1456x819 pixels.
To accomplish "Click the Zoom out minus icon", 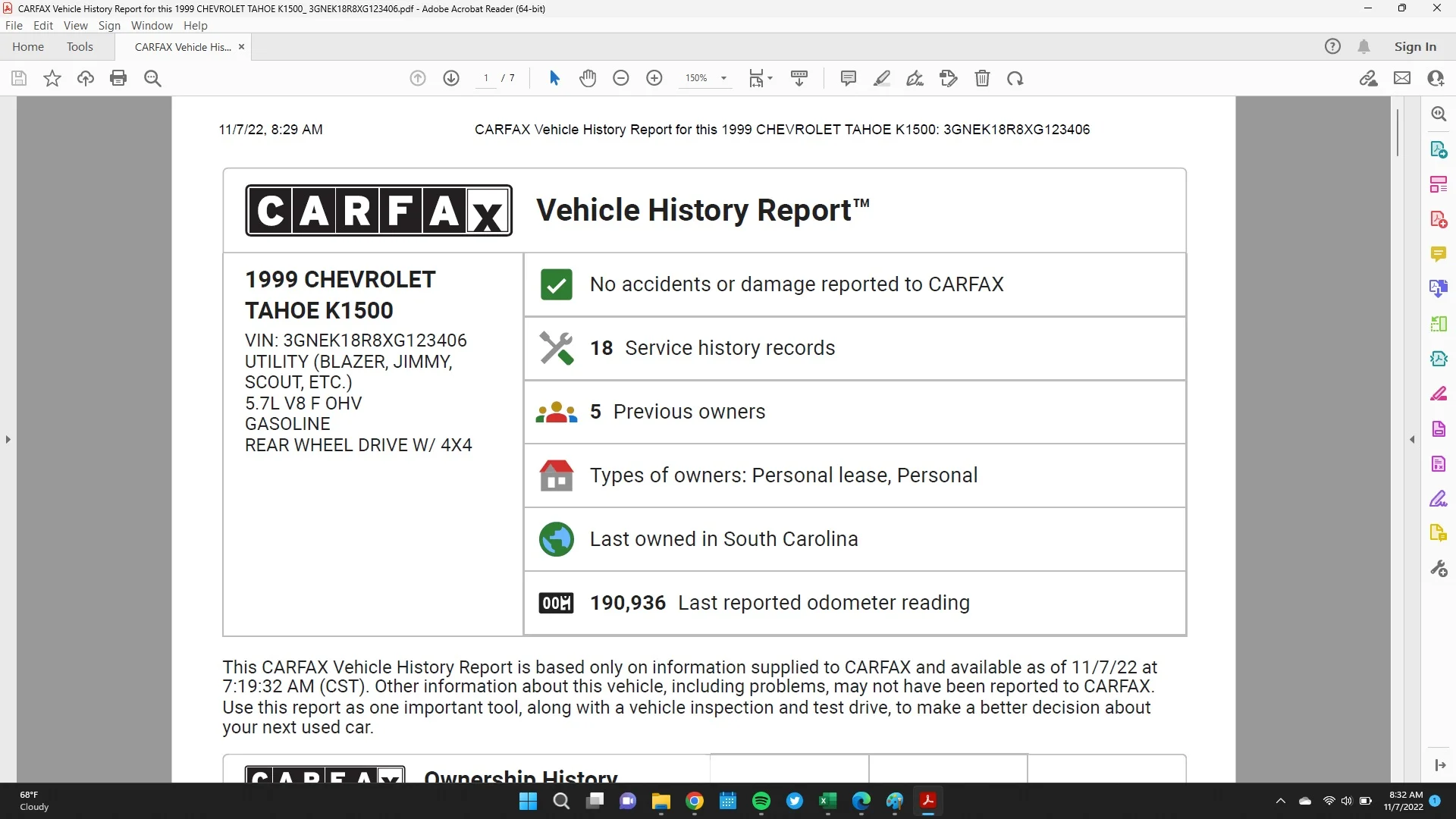I will coord(621,78).
